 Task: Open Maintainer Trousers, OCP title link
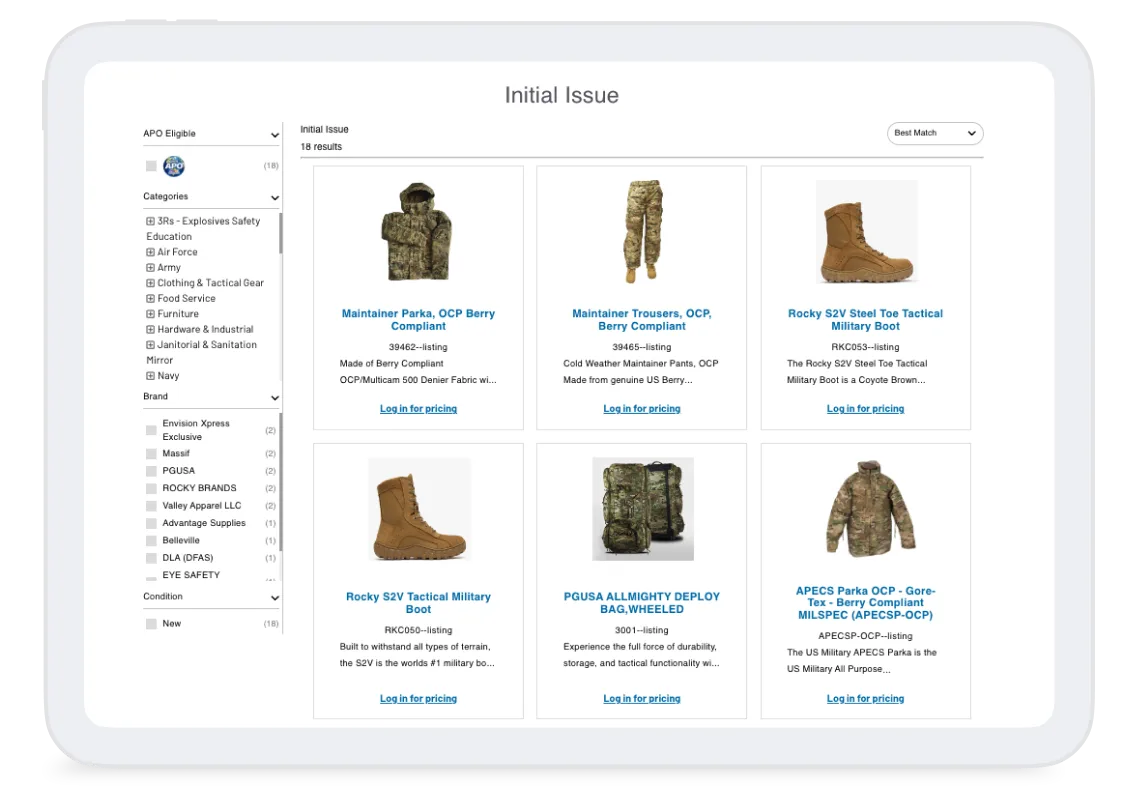click(641, 320)
